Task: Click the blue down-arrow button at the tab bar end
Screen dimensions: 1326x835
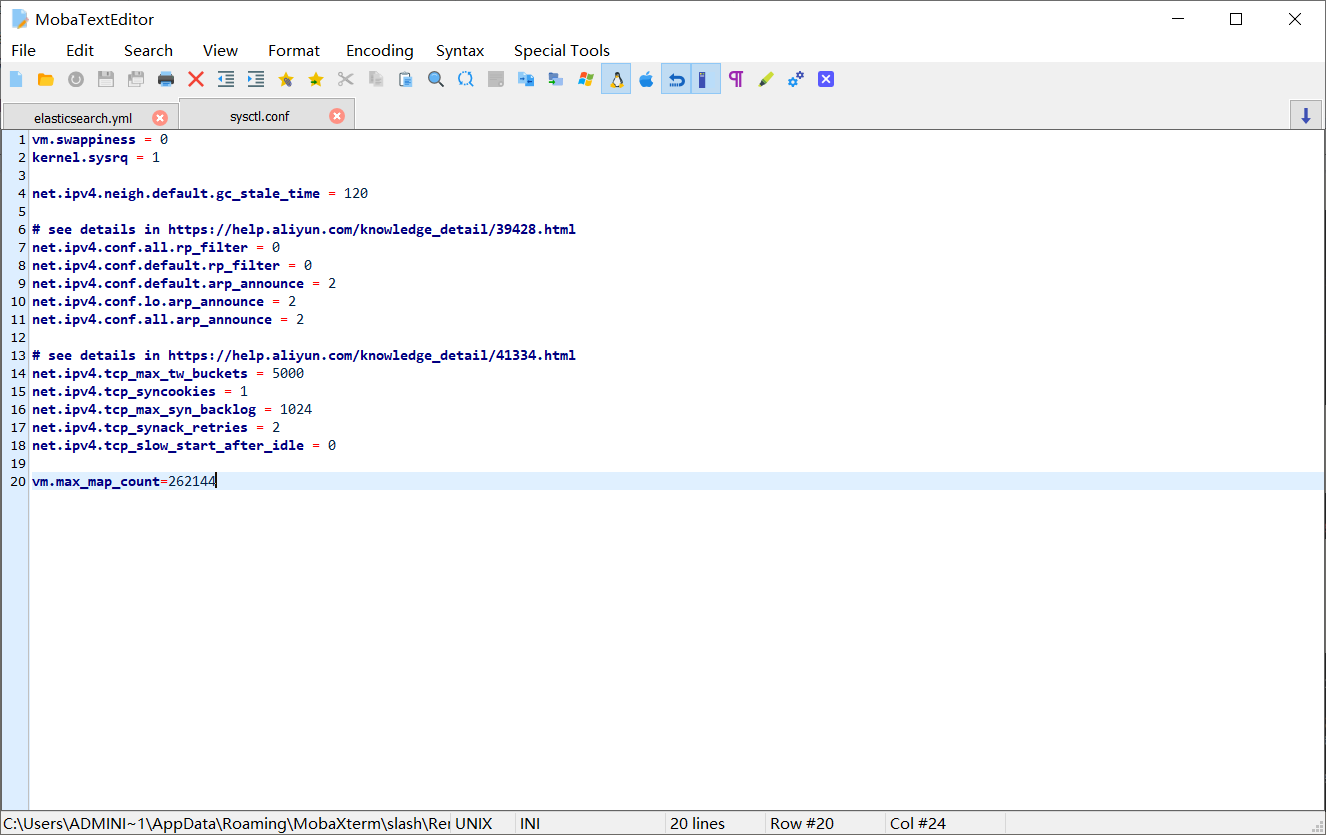Action: pyautogui.click(x=1306, y=115)
